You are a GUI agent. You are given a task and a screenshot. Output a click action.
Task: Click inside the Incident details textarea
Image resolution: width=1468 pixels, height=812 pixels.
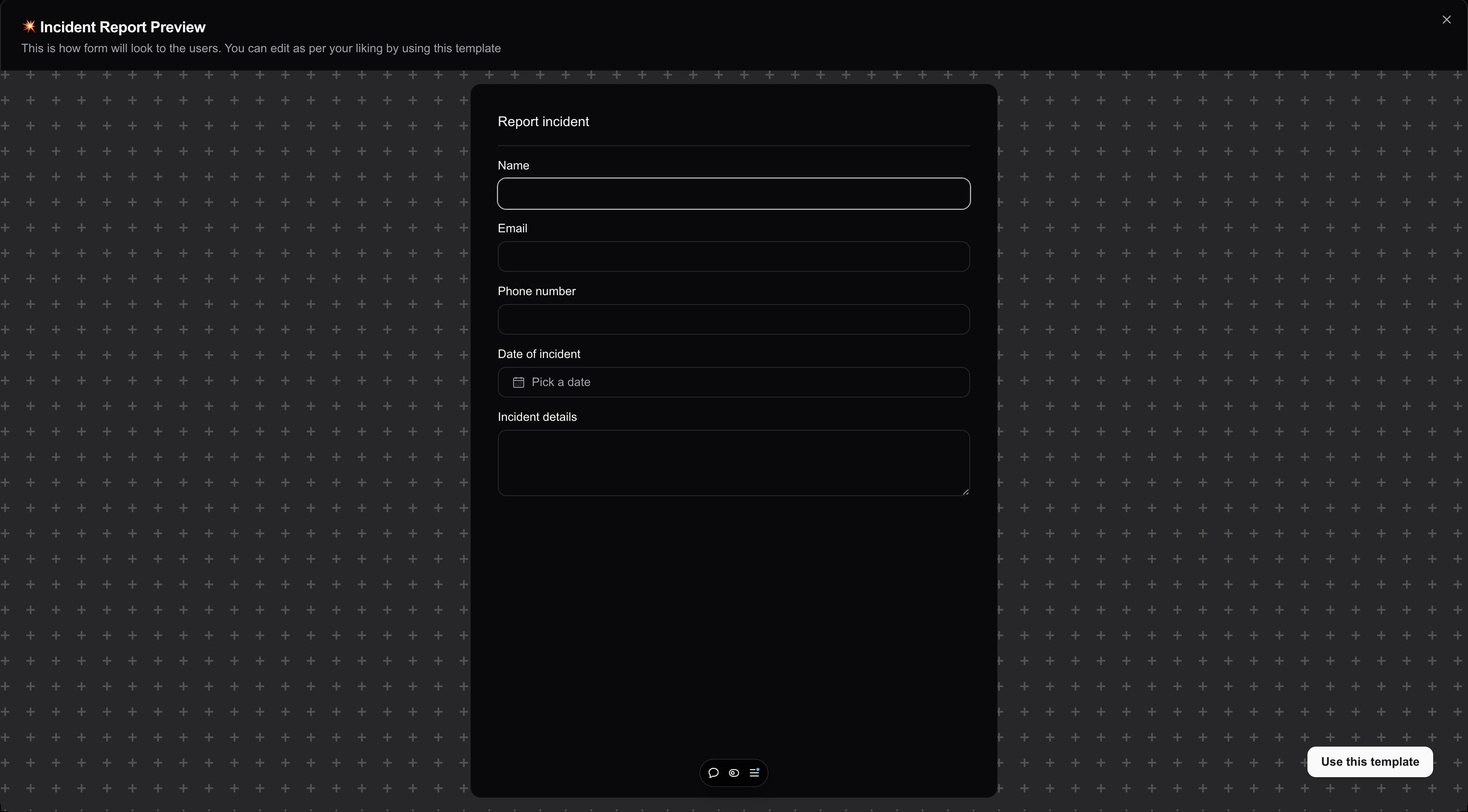click(x=734, y=463)
